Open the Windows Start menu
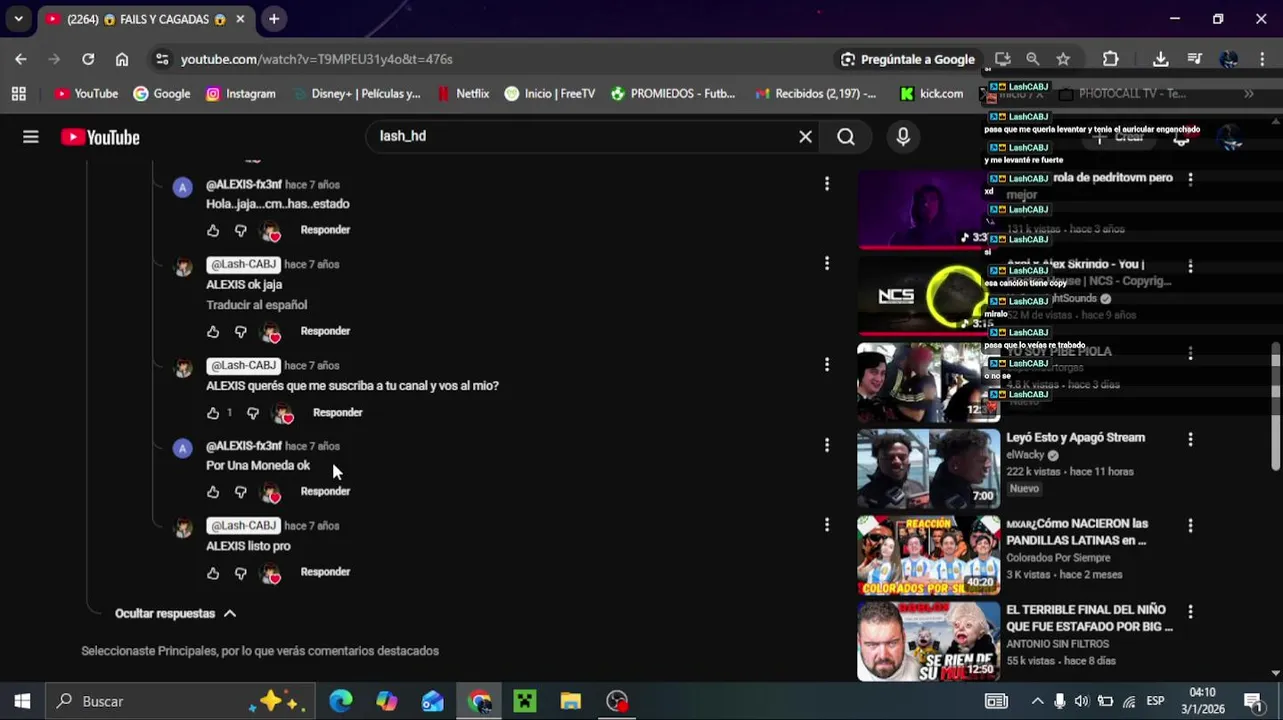The height and width of the screenshot is (720, 1283). pos(22,701)
